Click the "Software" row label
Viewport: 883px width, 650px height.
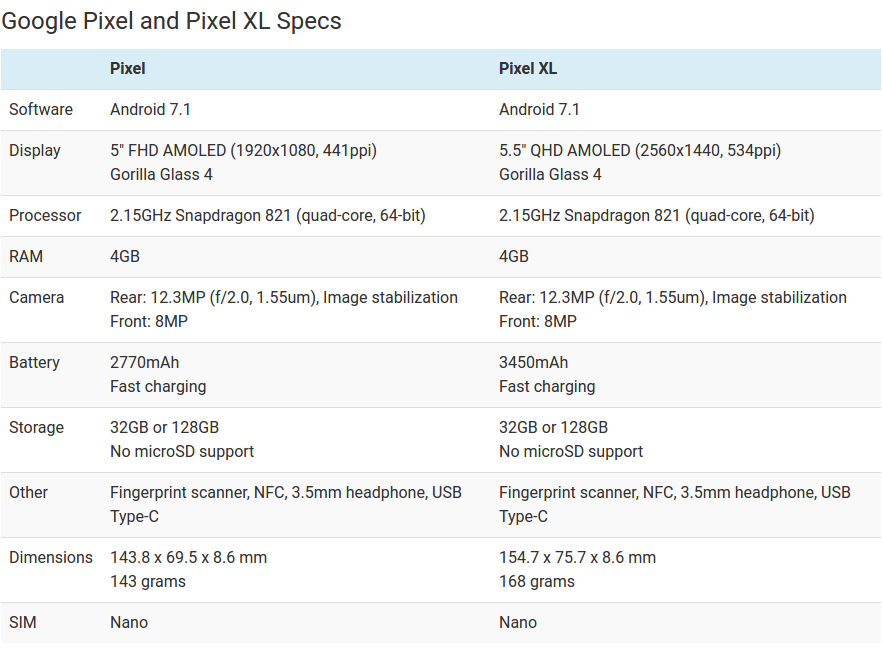[x=41, y=110]
